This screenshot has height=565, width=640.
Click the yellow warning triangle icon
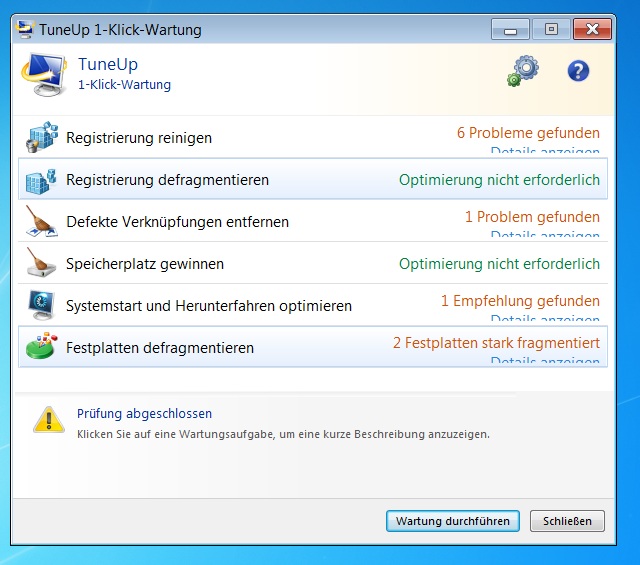(49, 420)
